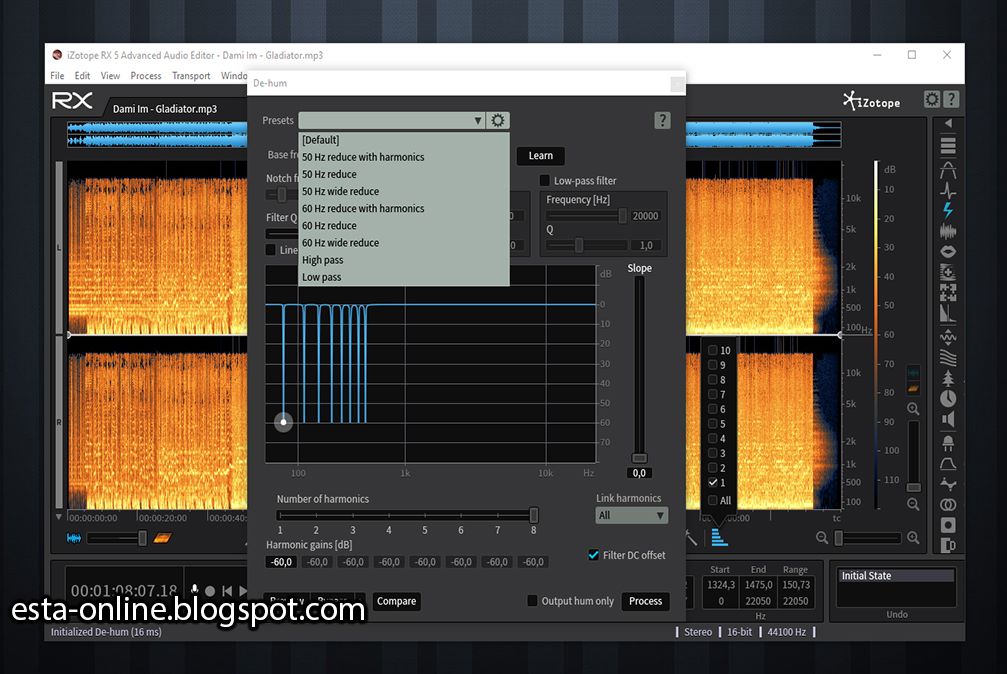
Task: Click the main window help question icon
Action: click(951, 99)
